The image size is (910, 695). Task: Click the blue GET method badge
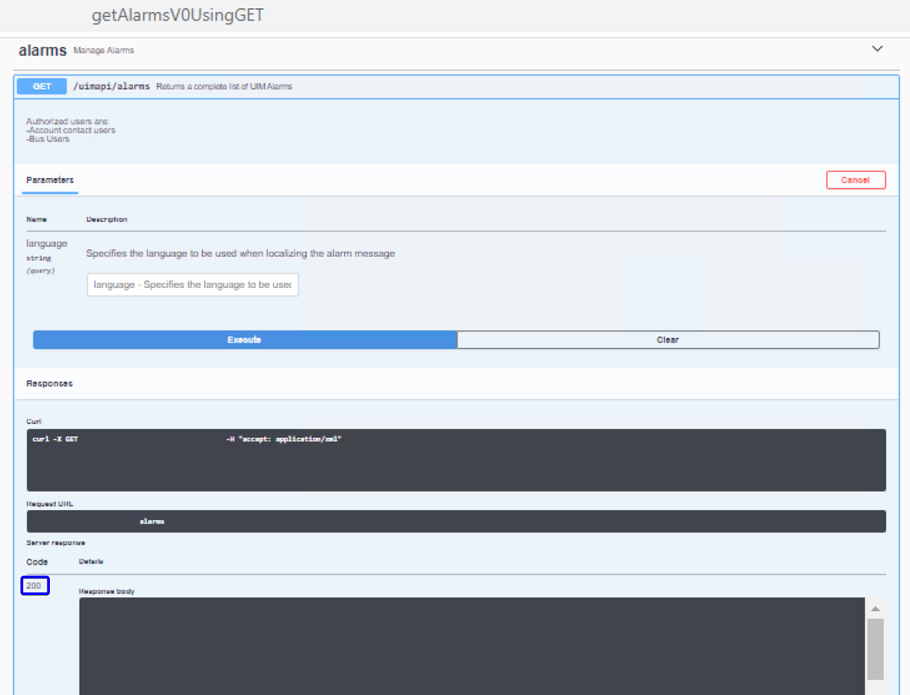pos(42,87)
